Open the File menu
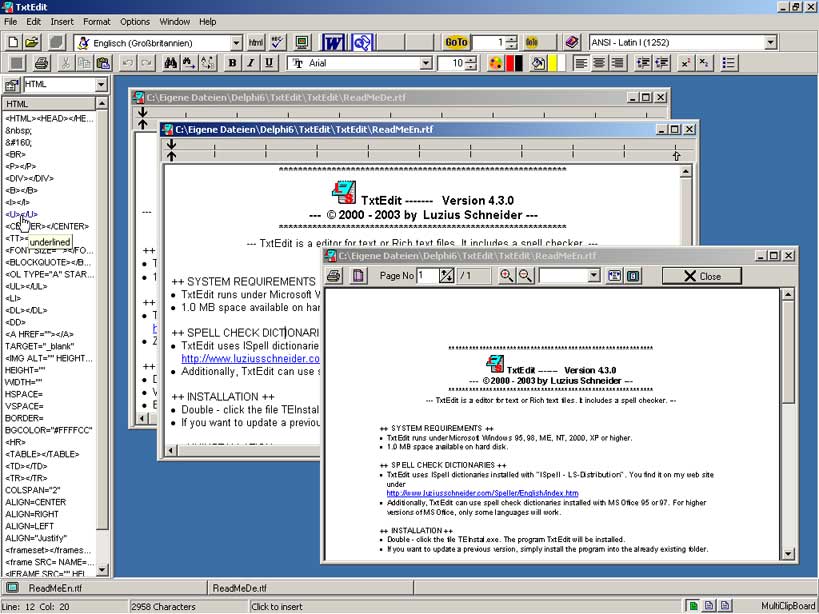This screenshot has height=614, width=819. pyautogui.click(x=10, y=22)
